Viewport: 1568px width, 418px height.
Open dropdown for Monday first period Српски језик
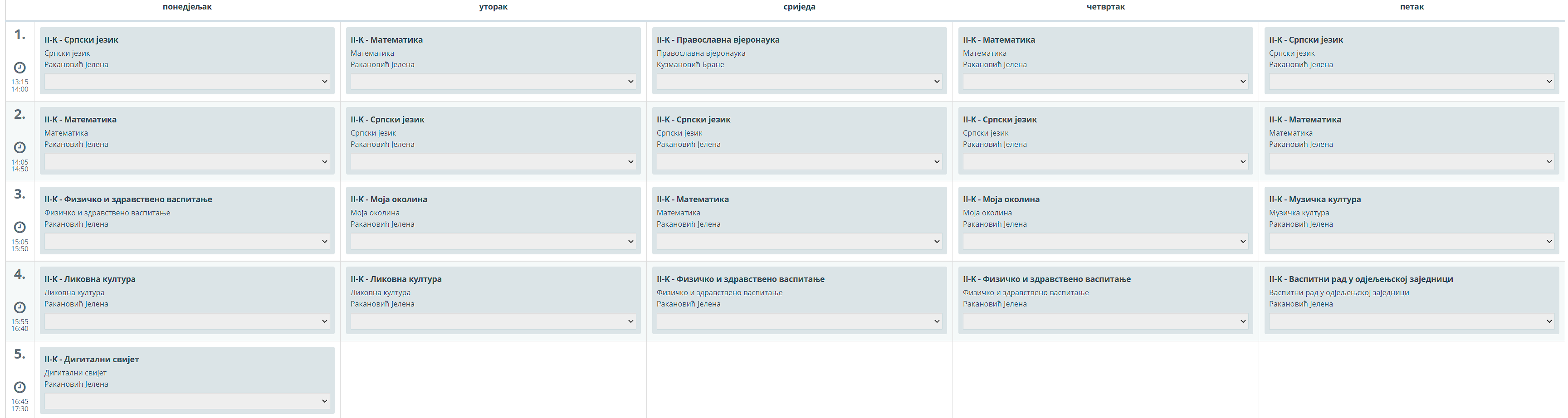point(187,82)
